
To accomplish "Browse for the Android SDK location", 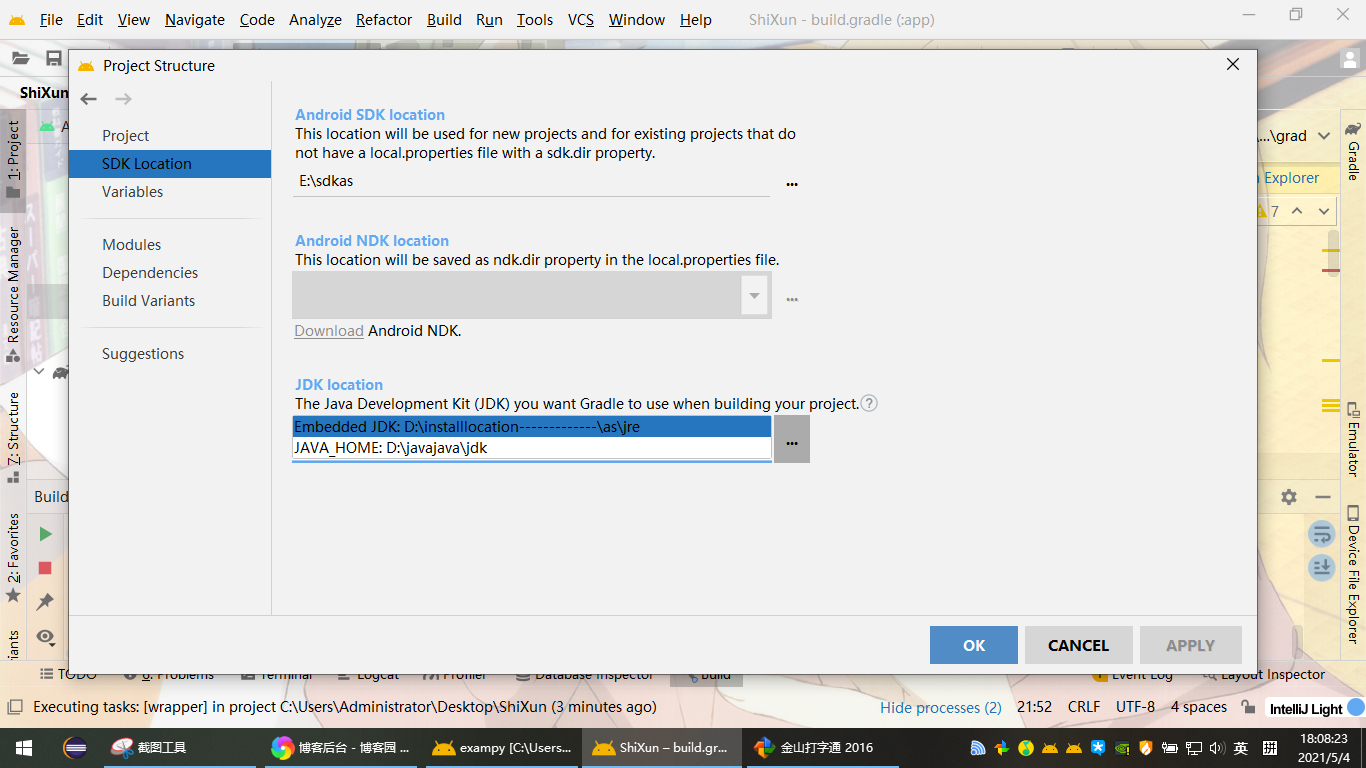I will point(792,183).
